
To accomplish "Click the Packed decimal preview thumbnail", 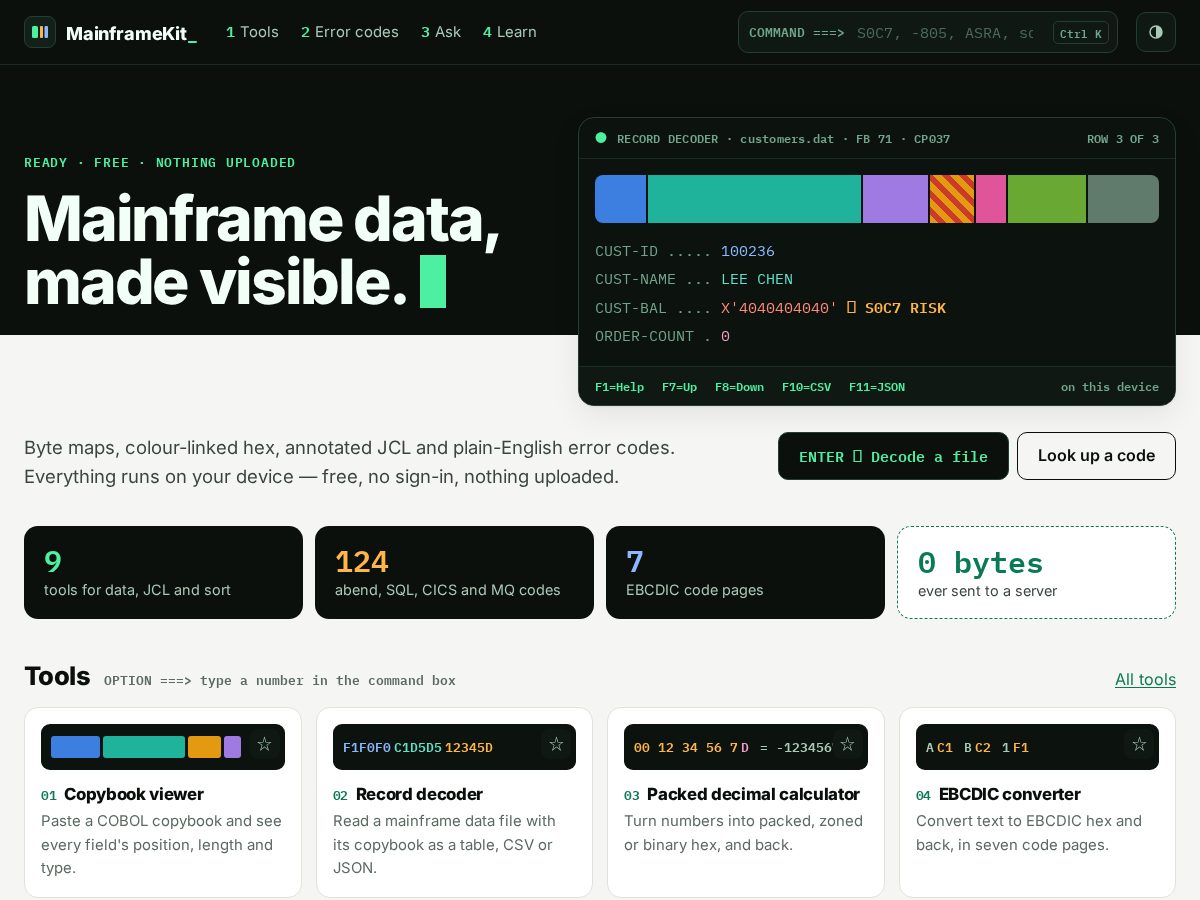I will 746,747.
